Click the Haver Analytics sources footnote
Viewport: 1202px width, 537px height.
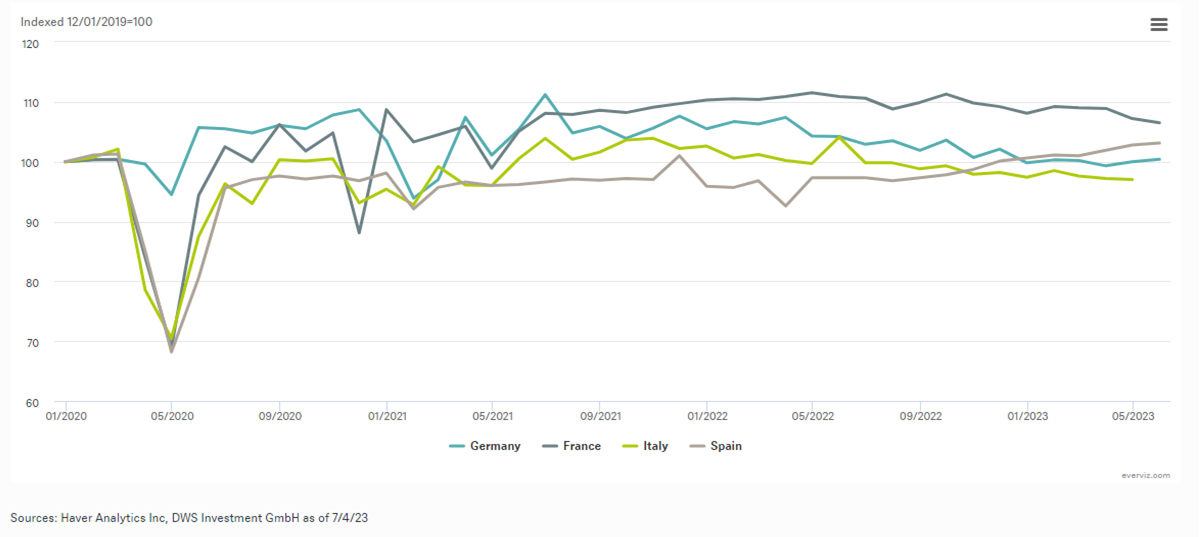(x=189, y=517)
